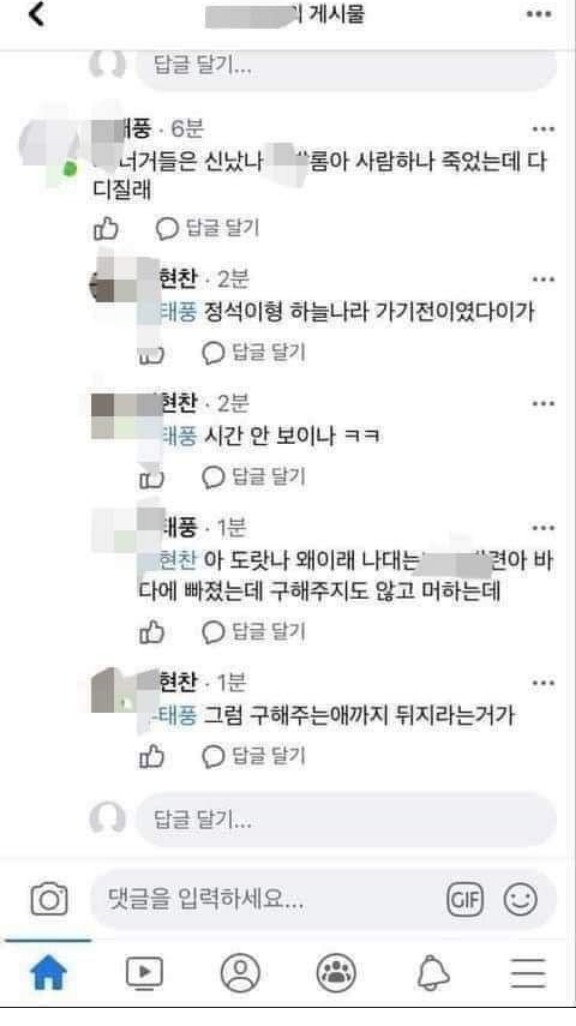The width and height of the screenshot is (576, 1026).
Task: Open the post options three-dot menu in the header
Action: 539,14
